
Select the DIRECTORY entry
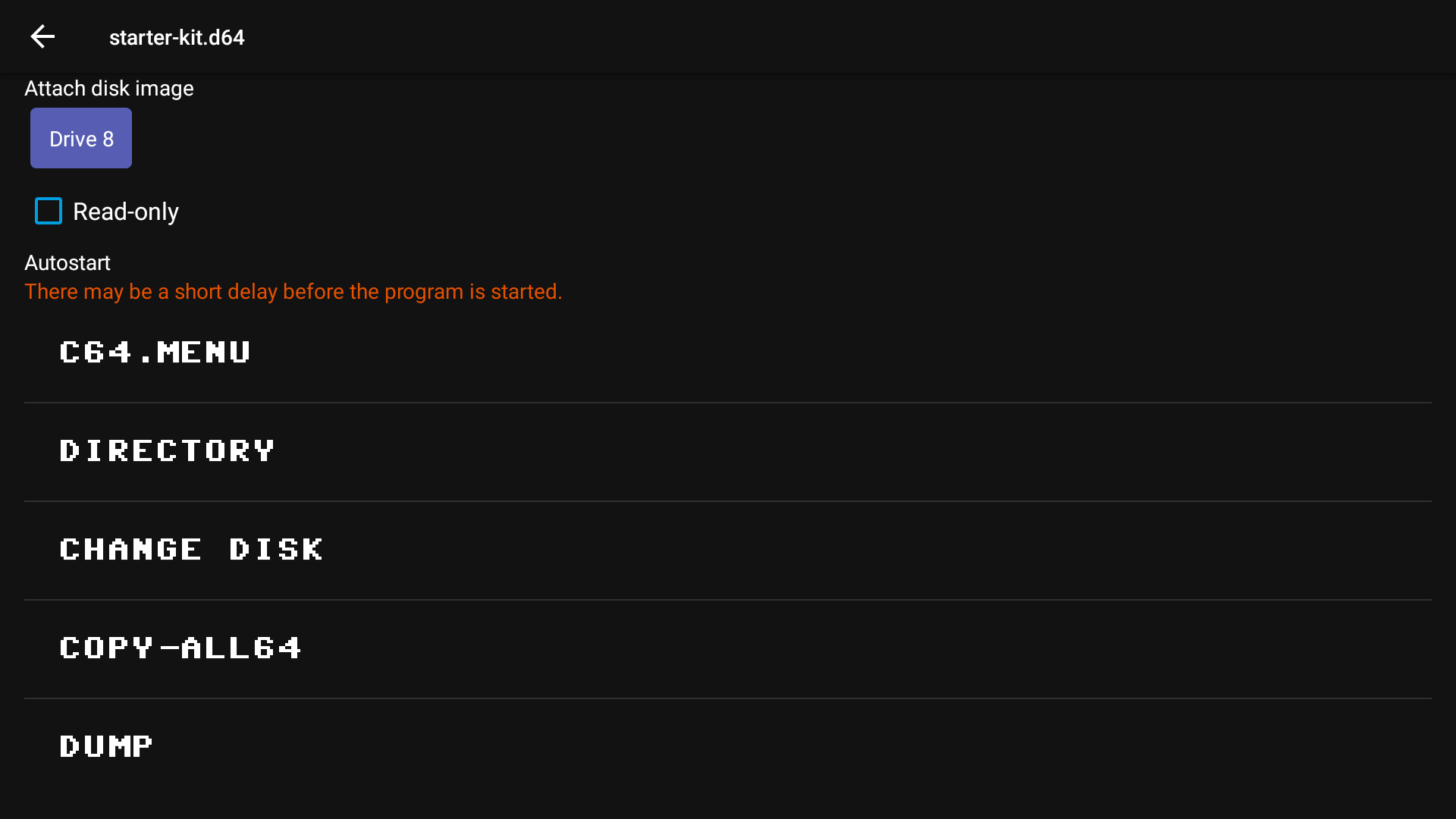[x=167, y=451]
